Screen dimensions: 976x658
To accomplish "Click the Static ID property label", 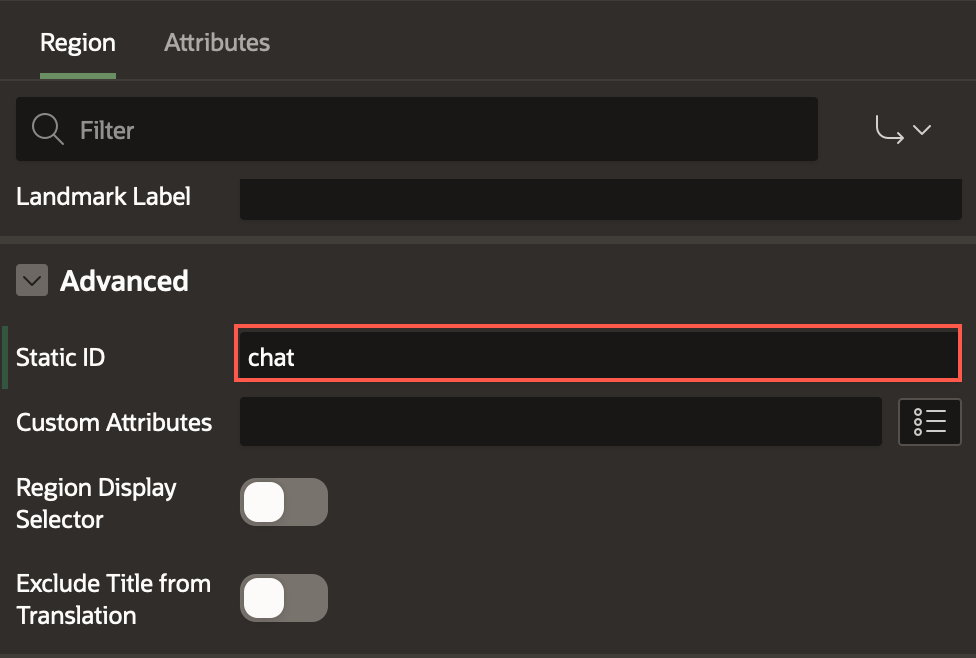I will [60, 357].
